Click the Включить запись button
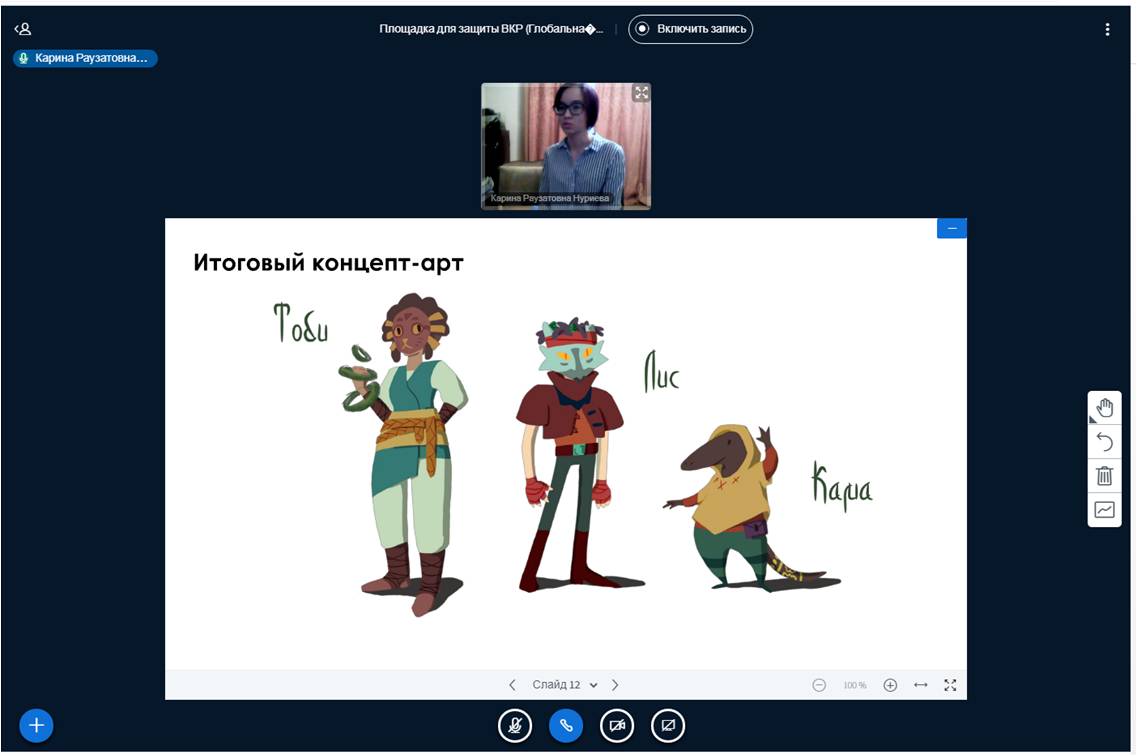Viewport: 1137px width, 756px height. click(x=691, y=29)
